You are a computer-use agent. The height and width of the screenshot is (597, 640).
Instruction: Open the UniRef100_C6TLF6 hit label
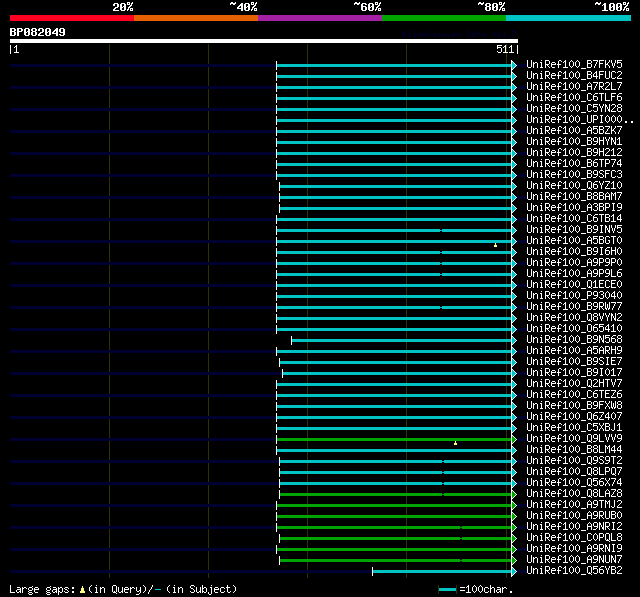574,98
